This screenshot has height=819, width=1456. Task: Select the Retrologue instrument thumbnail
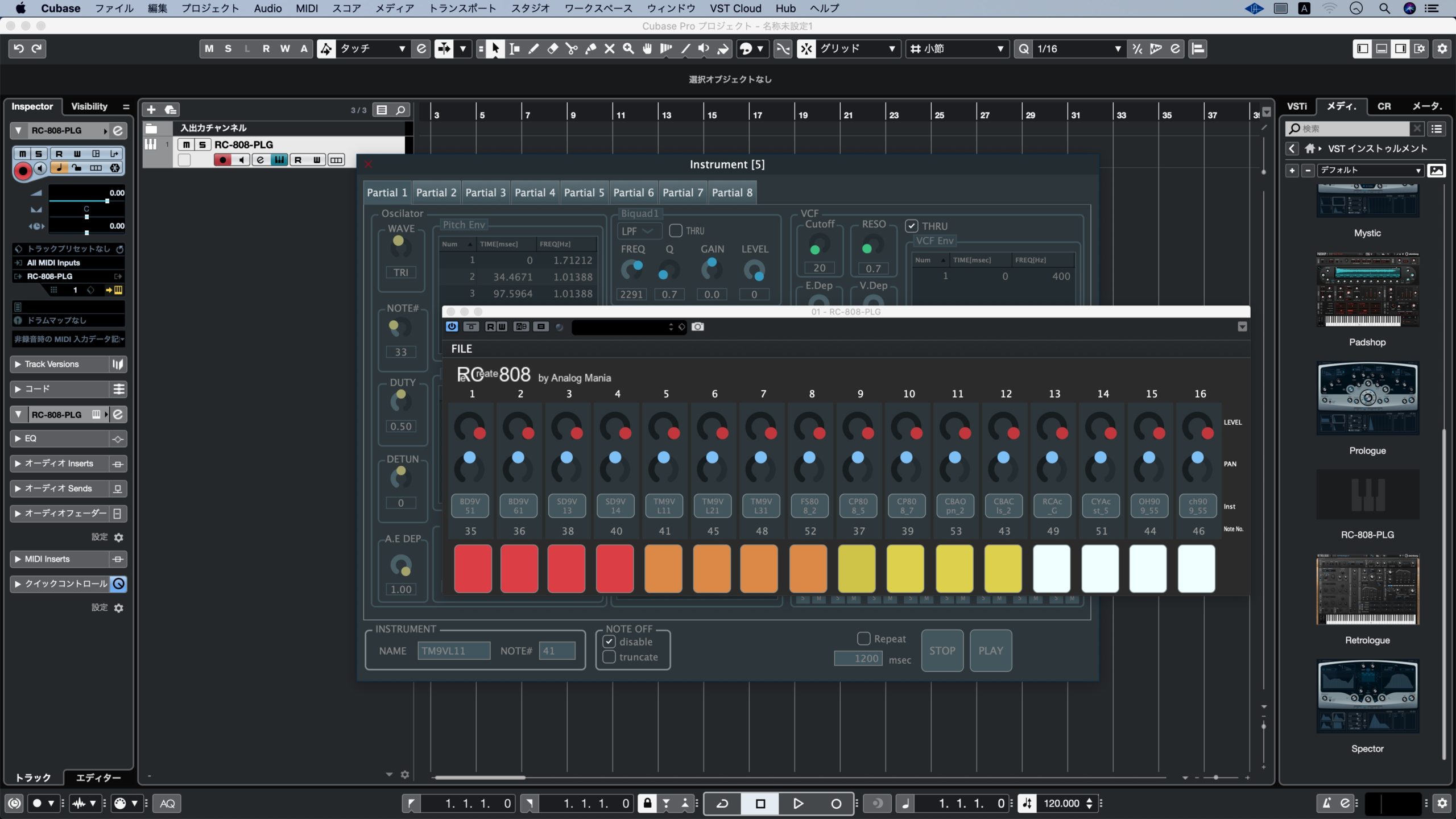pyautogui.click(x=1367, y=590)
